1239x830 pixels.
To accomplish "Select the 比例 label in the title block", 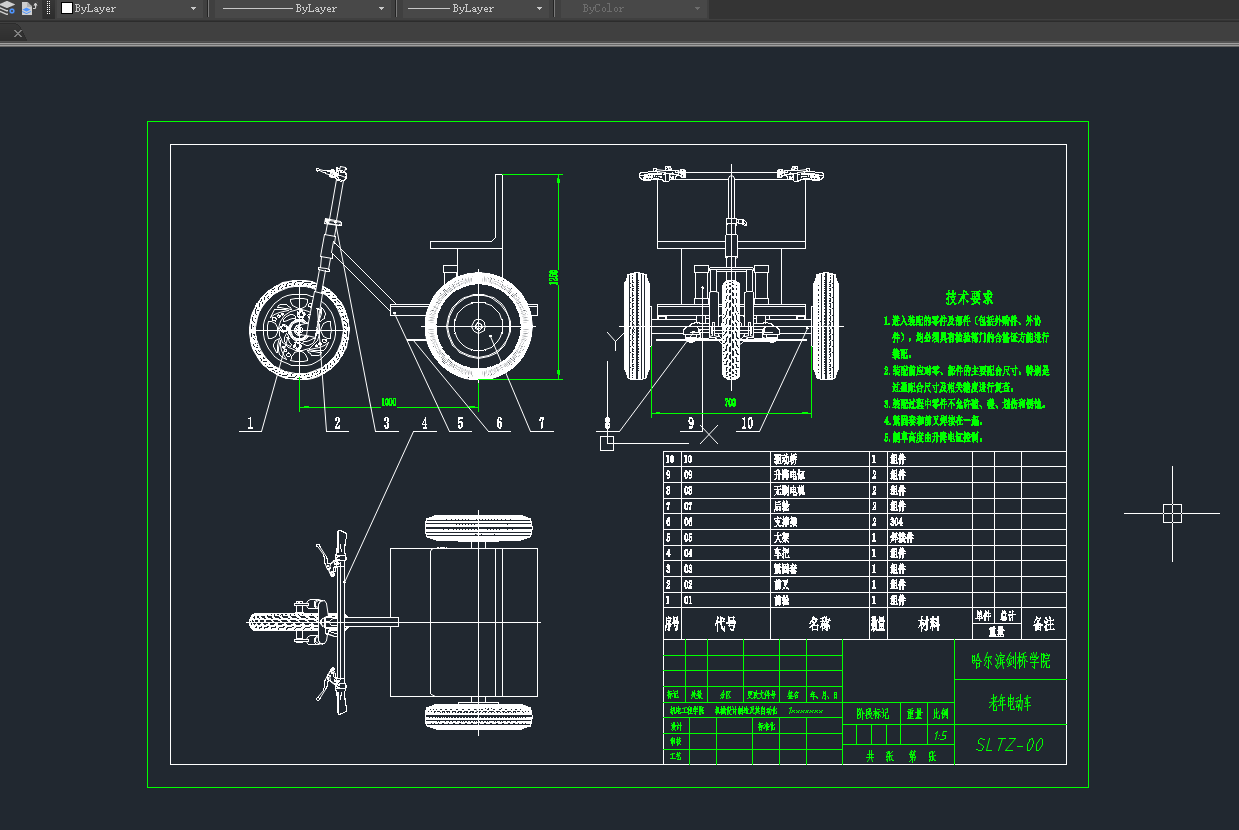I will point(941,714).
